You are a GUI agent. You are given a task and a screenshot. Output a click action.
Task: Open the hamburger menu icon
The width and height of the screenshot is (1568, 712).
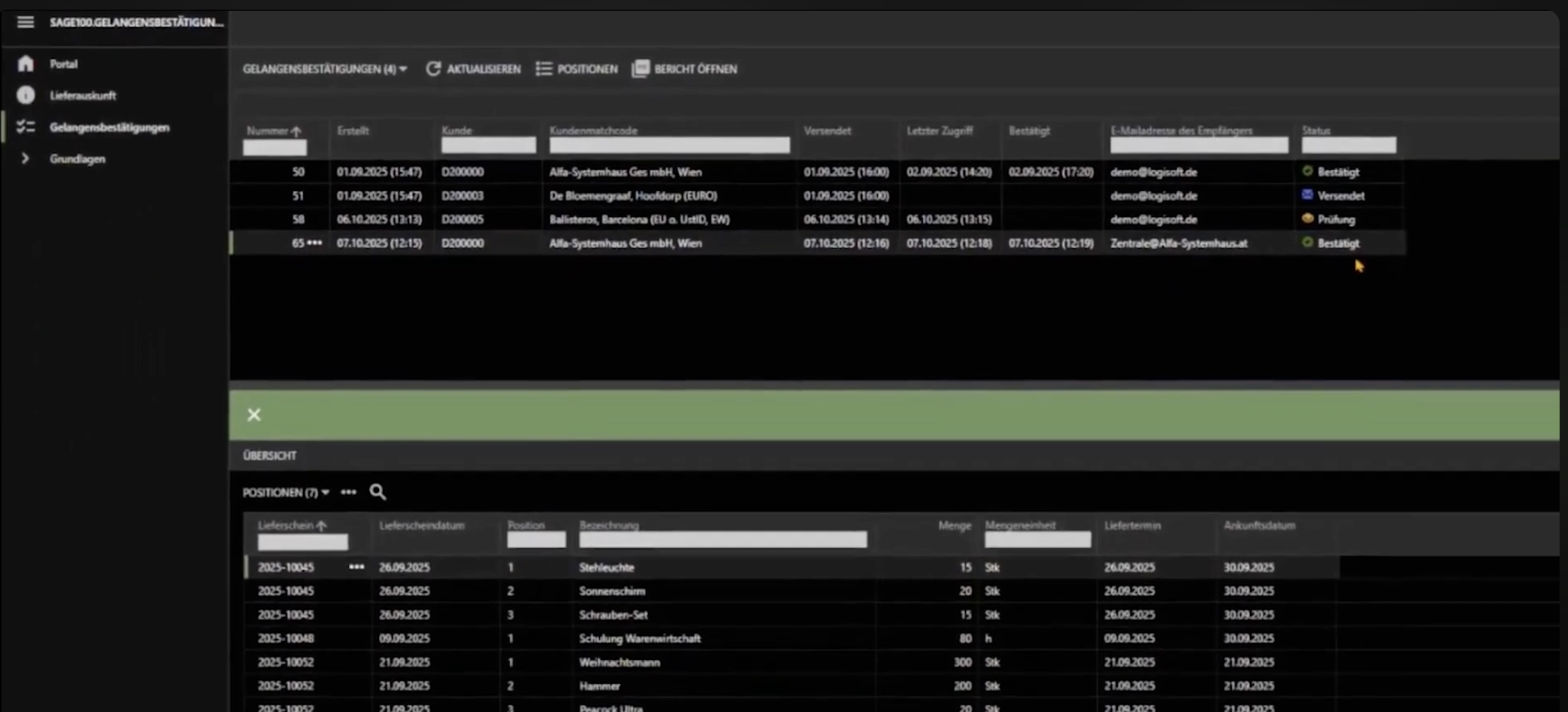[x=25, y=23]
